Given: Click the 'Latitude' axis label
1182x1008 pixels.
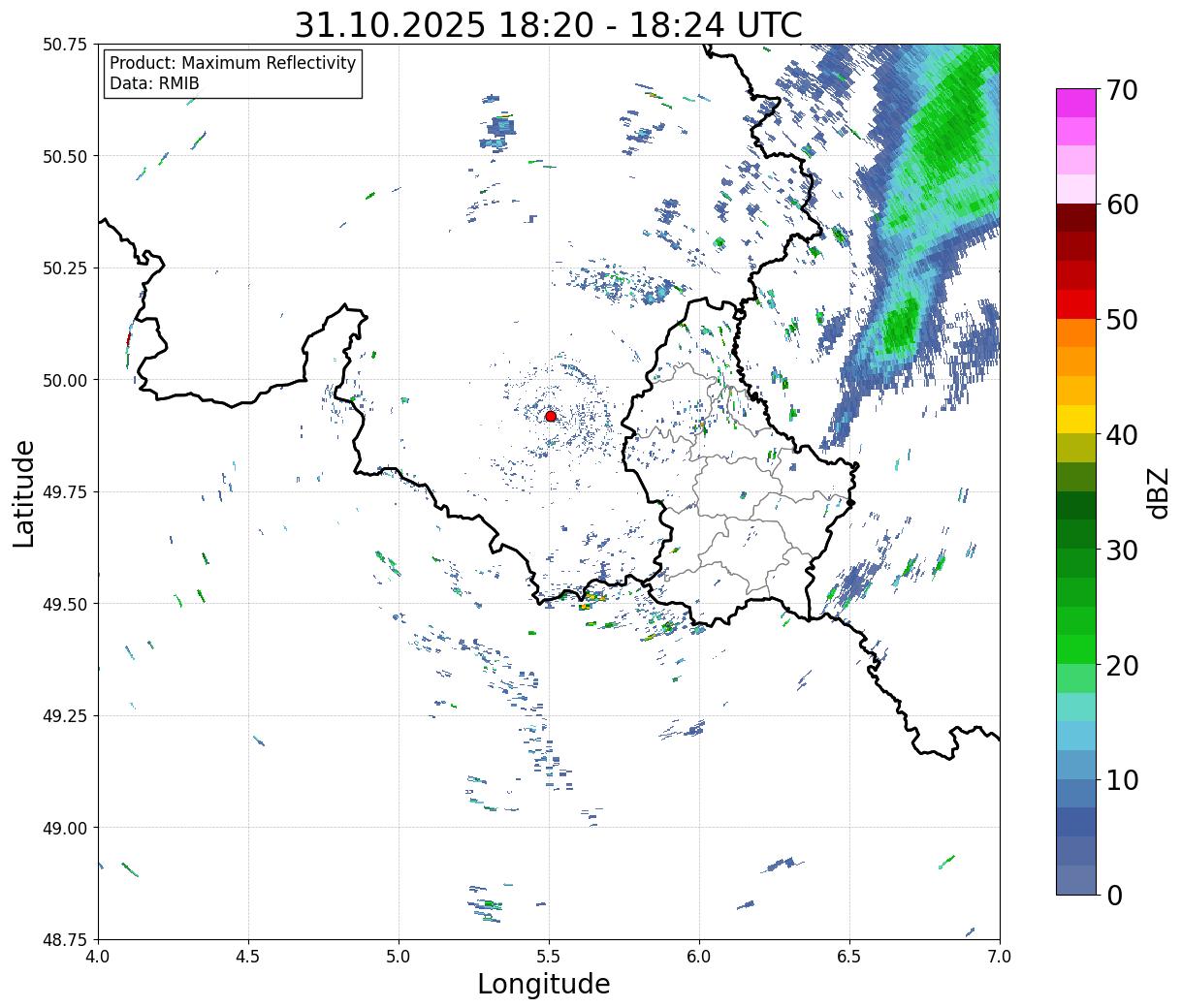Looking at the screenshot, I should (x=24, y=492).
